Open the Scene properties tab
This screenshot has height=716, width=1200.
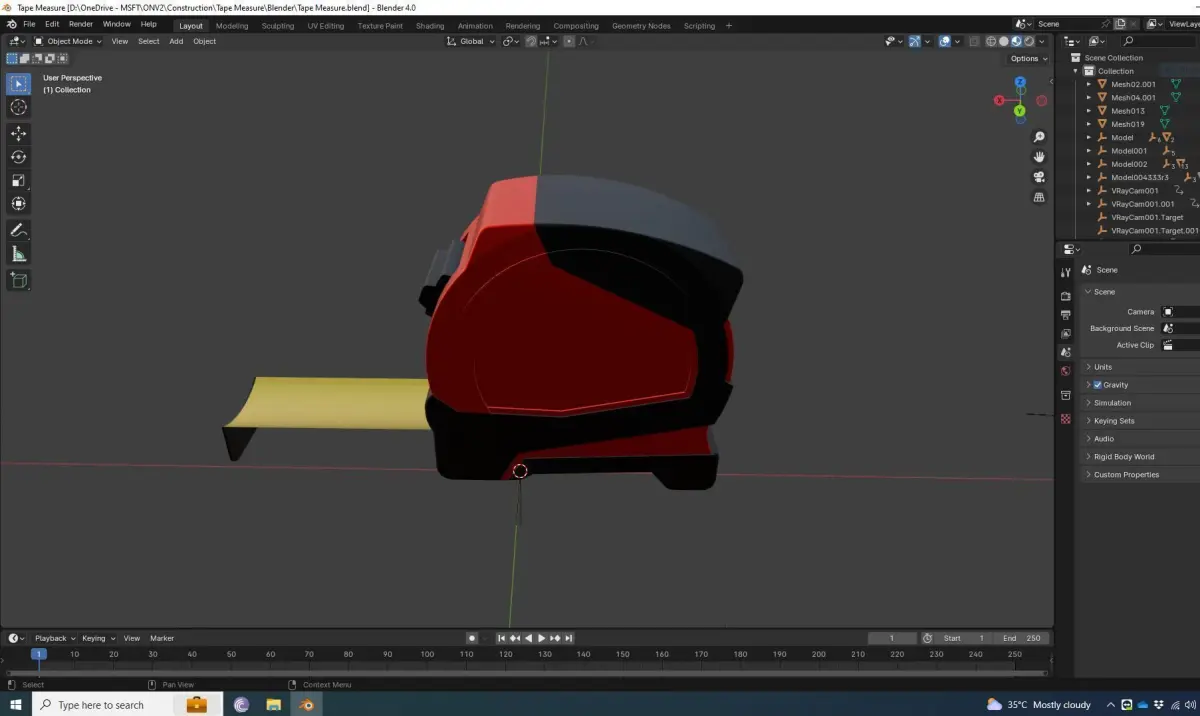[x=1065, y=352]
